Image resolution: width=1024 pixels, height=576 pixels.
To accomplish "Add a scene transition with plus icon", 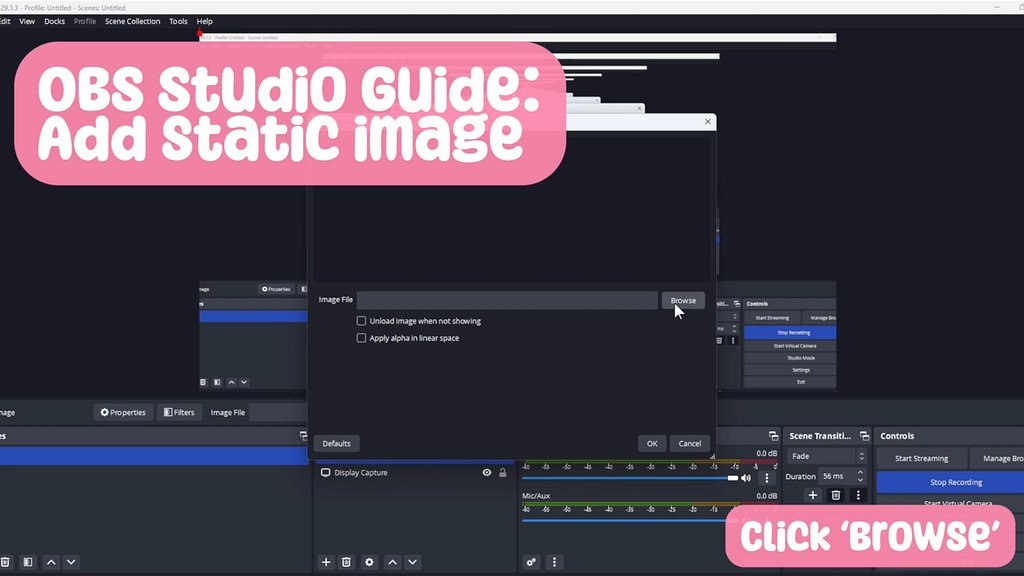I will click(813, 495).
